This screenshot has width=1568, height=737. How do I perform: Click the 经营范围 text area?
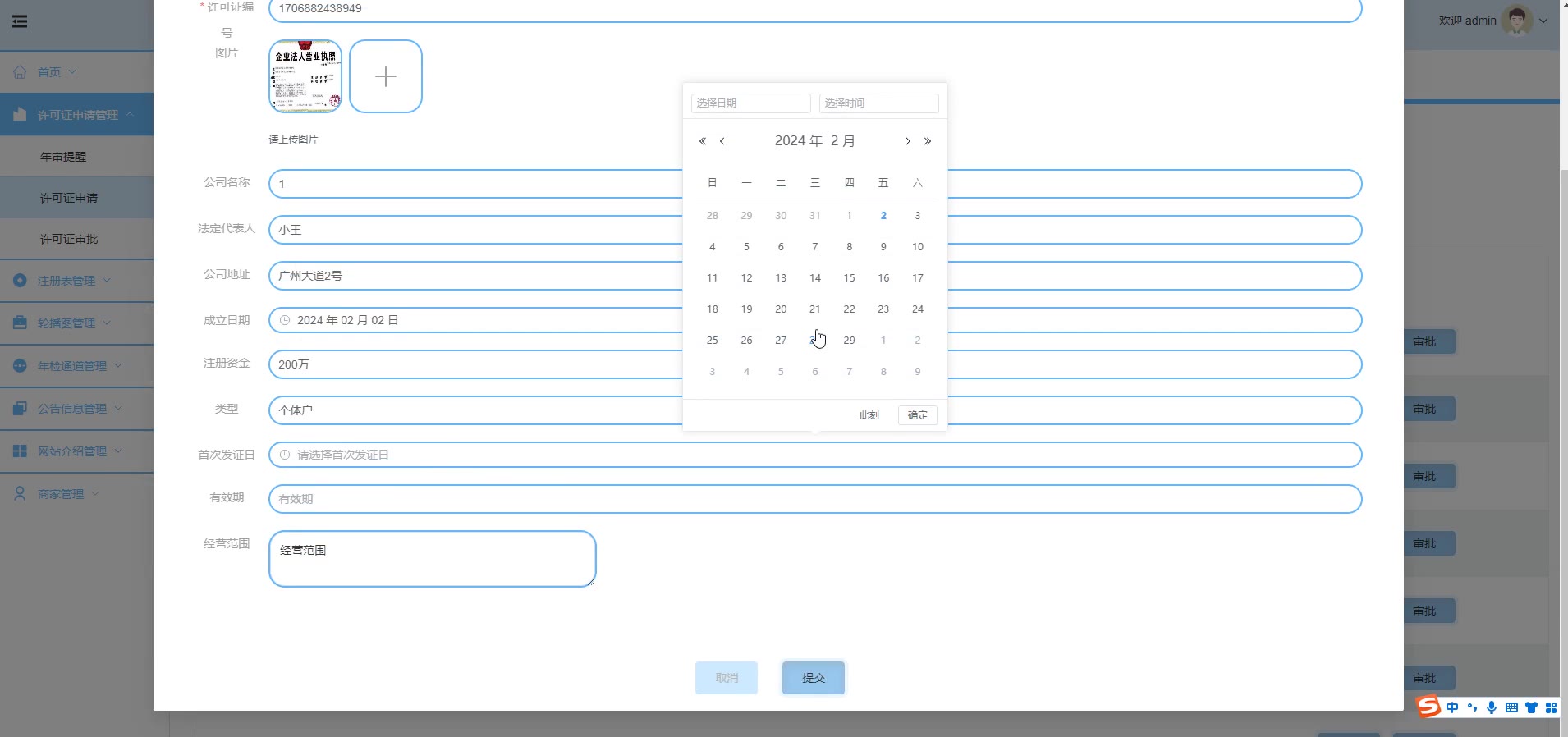pyautogui.click(x=432, y=559)
